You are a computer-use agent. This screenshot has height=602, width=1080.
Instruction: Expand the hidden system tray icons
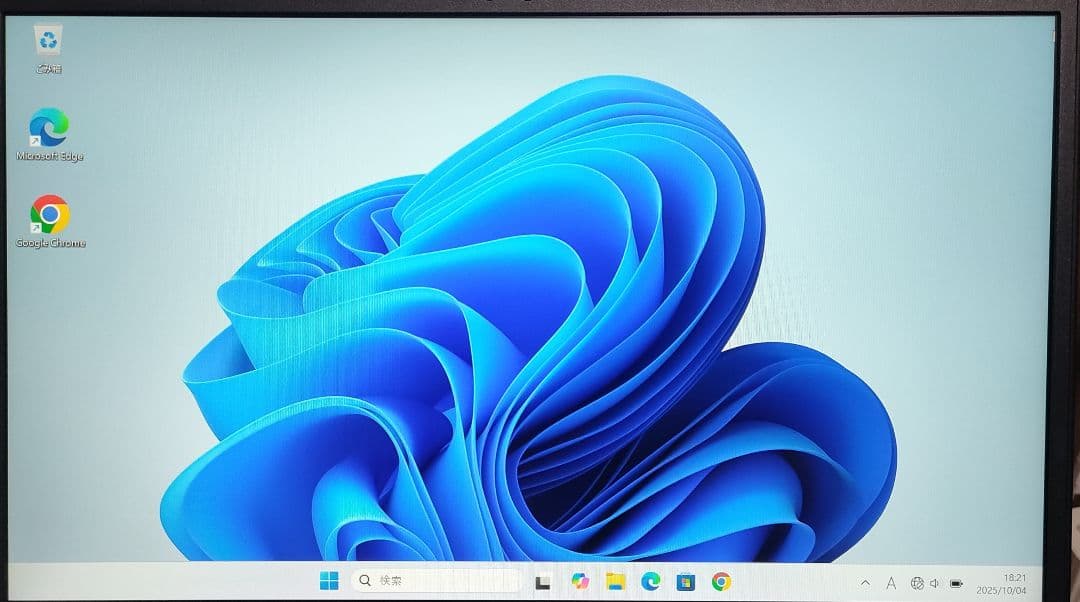tap(864, 583)
